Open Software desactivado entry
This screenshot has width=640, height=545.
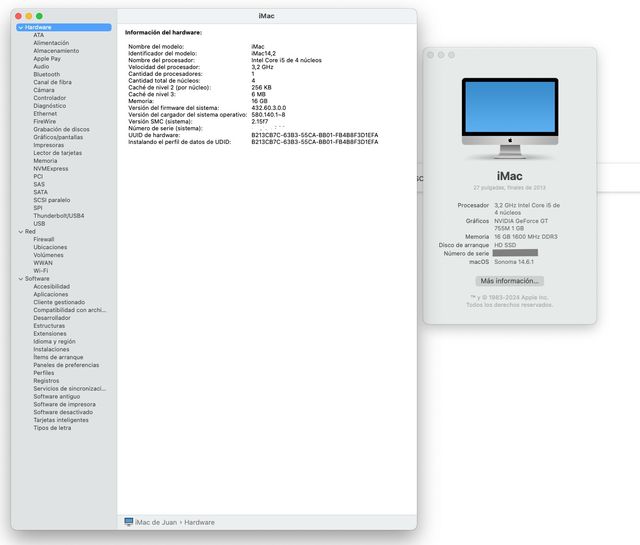pos(63,412)
